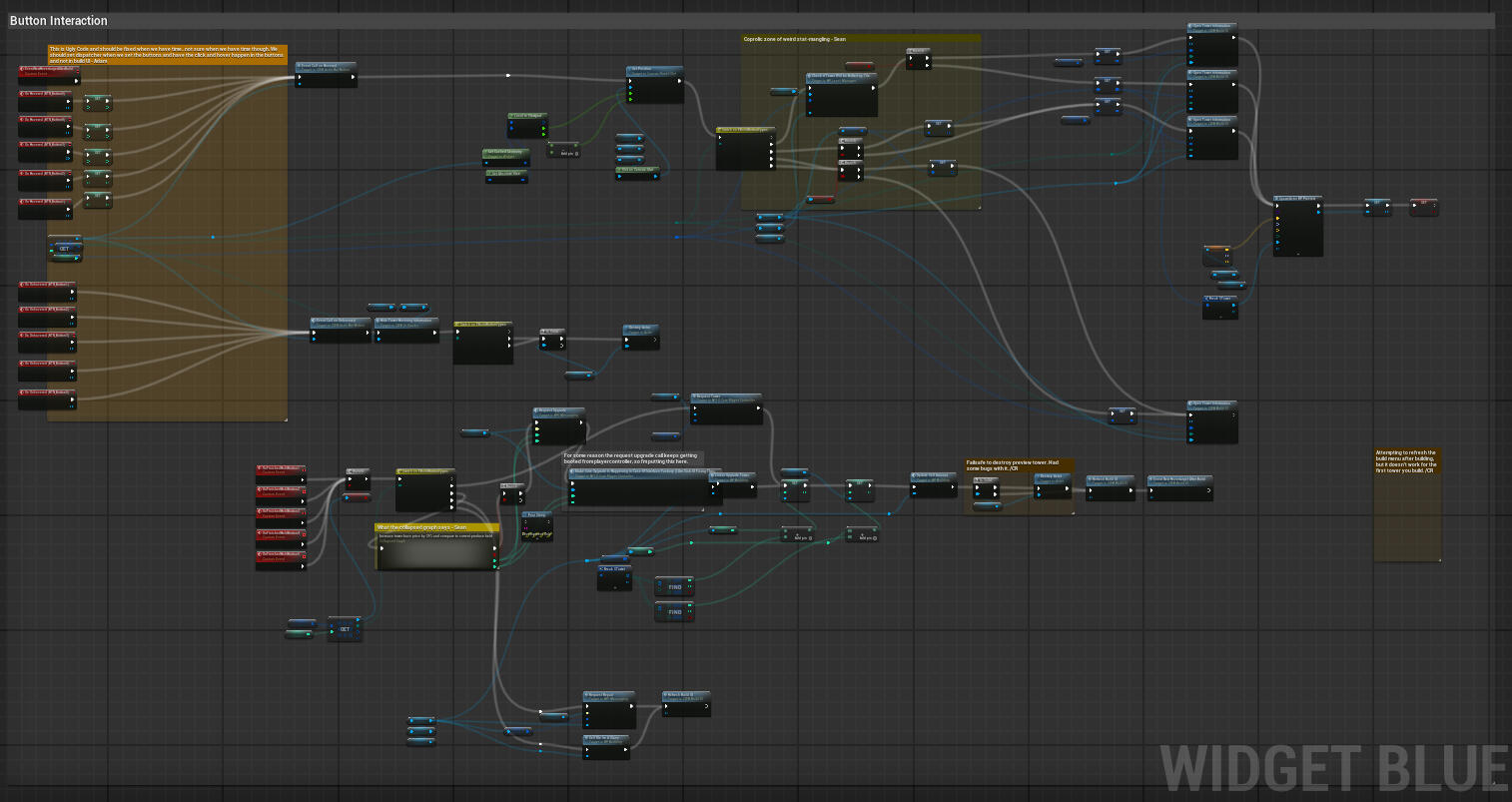Click the Event Call on Unhovered node
Image resolution: width=1512 pixels, height=802 pixels.
click(x=340, y=322)
